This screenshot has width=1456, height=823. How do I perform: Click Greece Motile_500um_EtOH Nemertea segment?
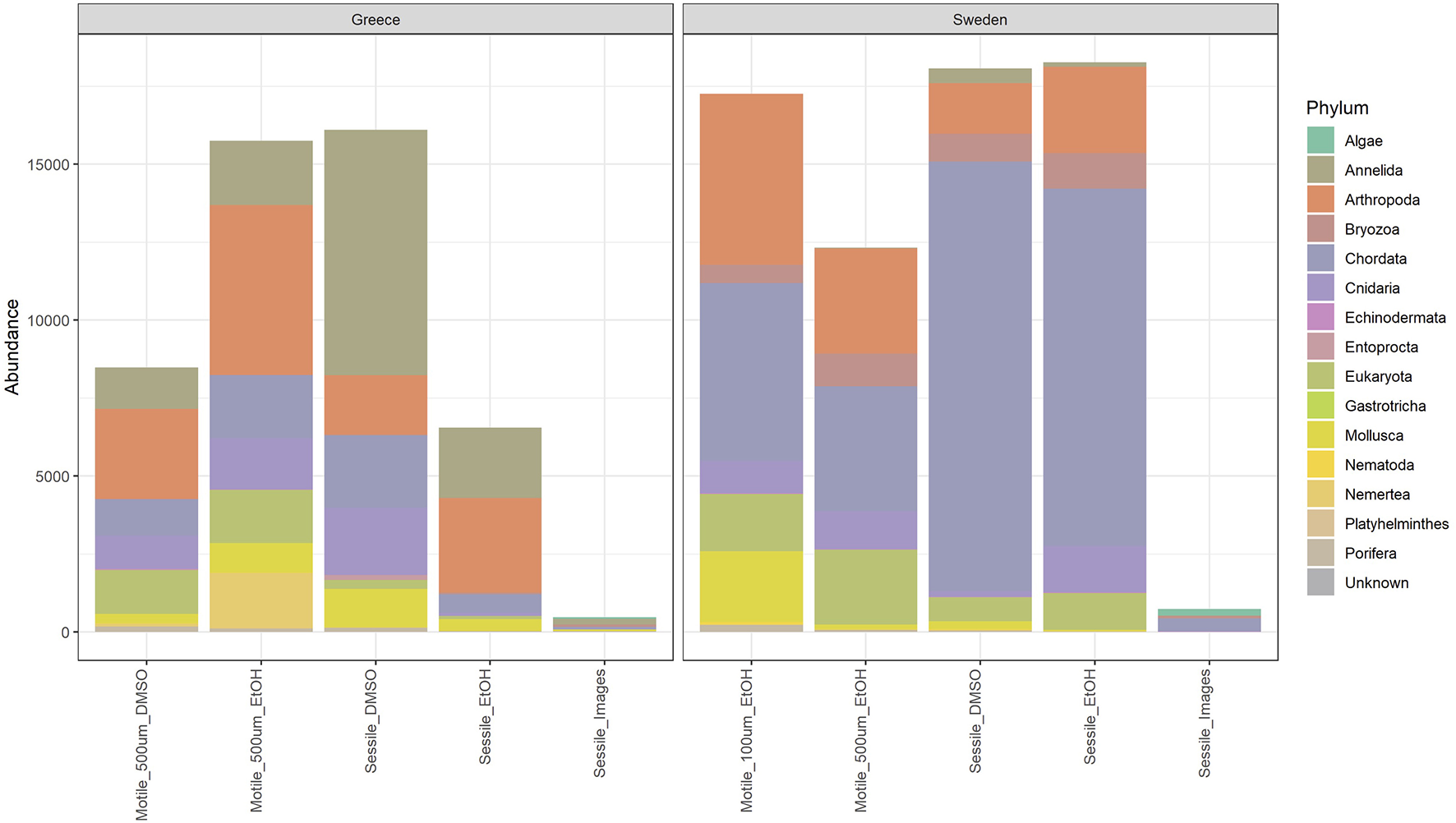(x=261, y=600)
